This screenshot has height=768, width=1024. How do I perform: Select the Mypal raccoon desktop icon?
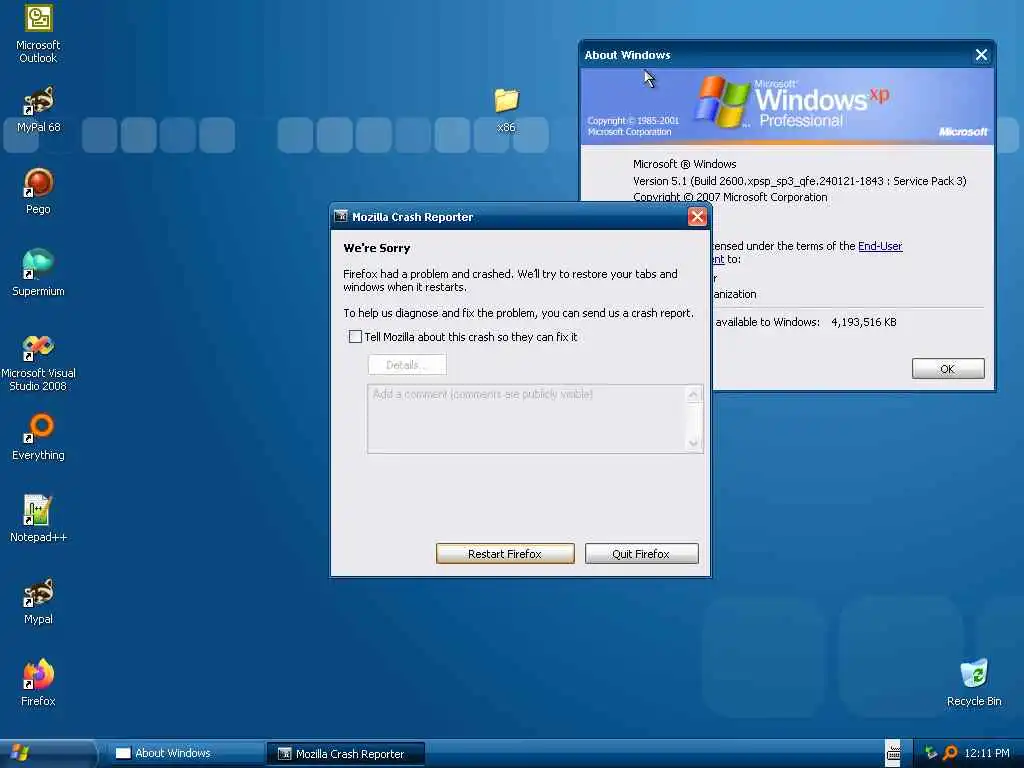[x=38, y=601]
